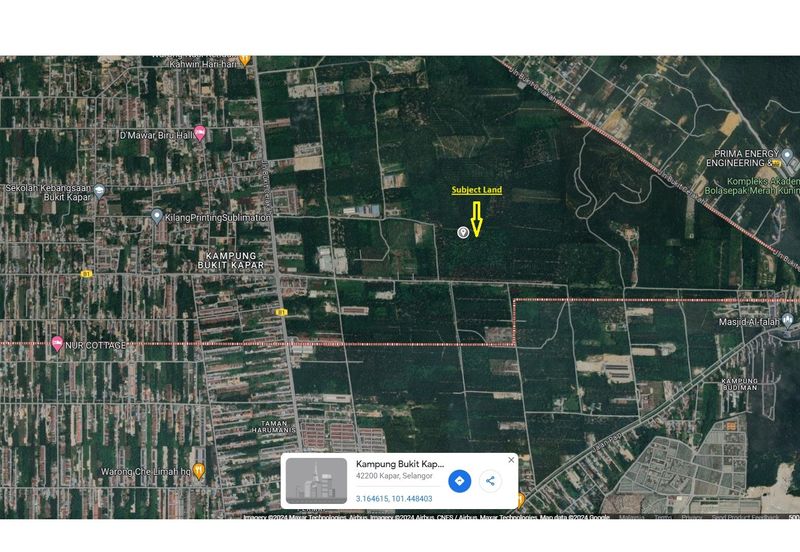The height and width of the screenshot is (552, 800).
Task: Click the dropped grey pin beside the Subject Land arrow
Action: [x=463, y=233]
